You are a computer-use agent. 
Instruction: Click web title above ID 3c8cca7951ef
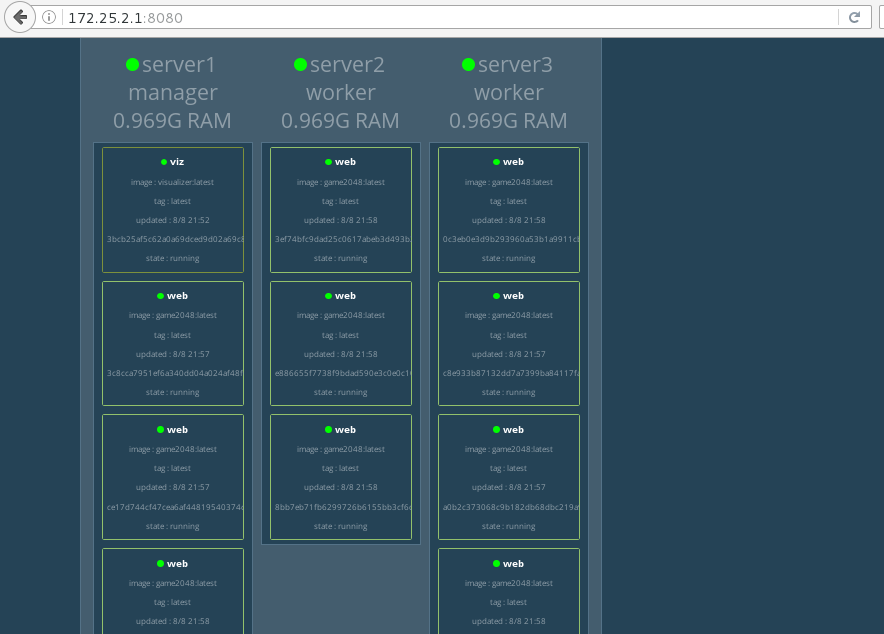(x=177, y=296)
